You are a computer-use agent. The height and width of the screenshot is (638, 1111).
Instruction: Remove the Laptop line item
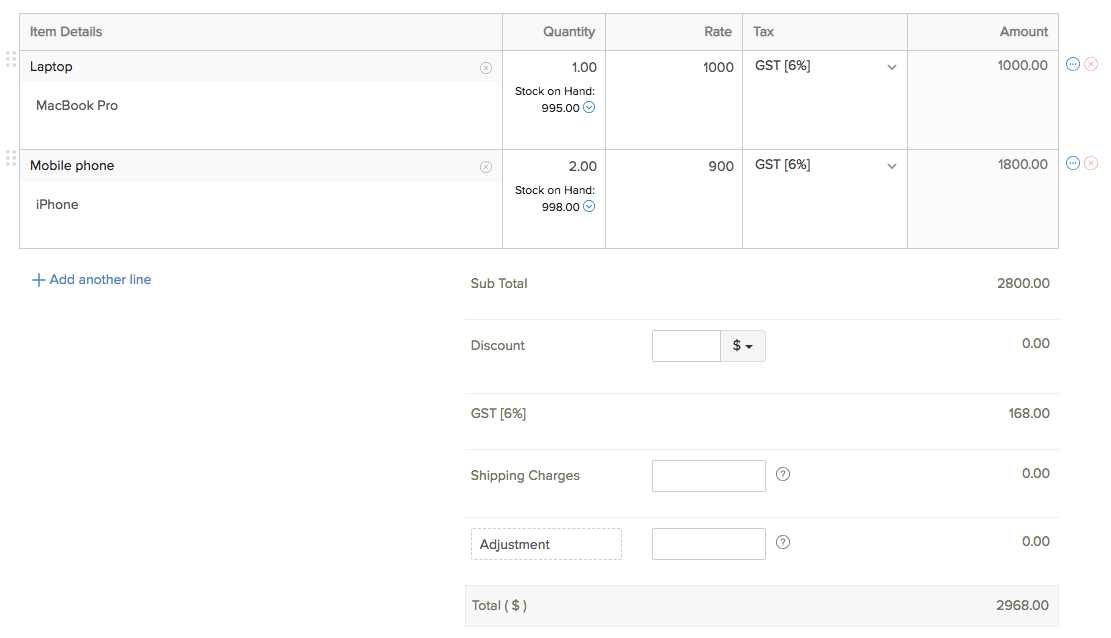[1091, 64]
